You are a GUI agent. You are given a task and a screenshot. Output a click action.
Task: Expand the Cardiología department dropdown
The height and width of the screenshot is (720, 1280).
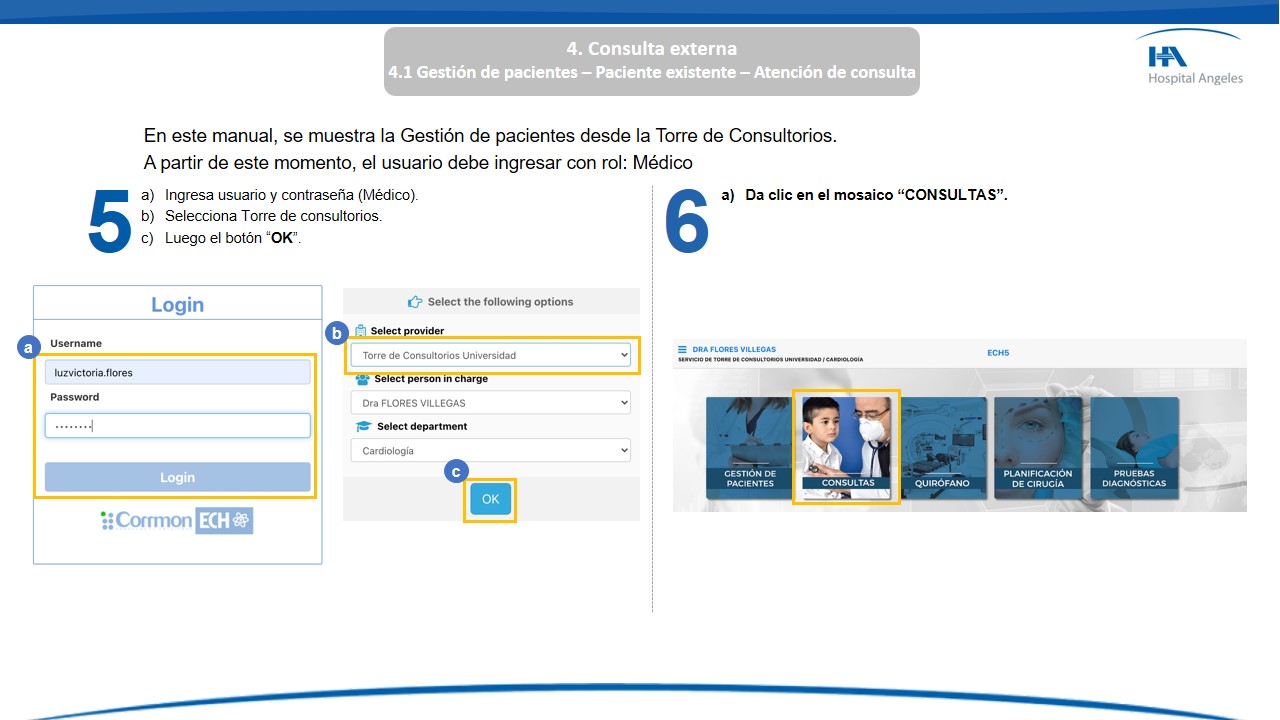(490, 451)
